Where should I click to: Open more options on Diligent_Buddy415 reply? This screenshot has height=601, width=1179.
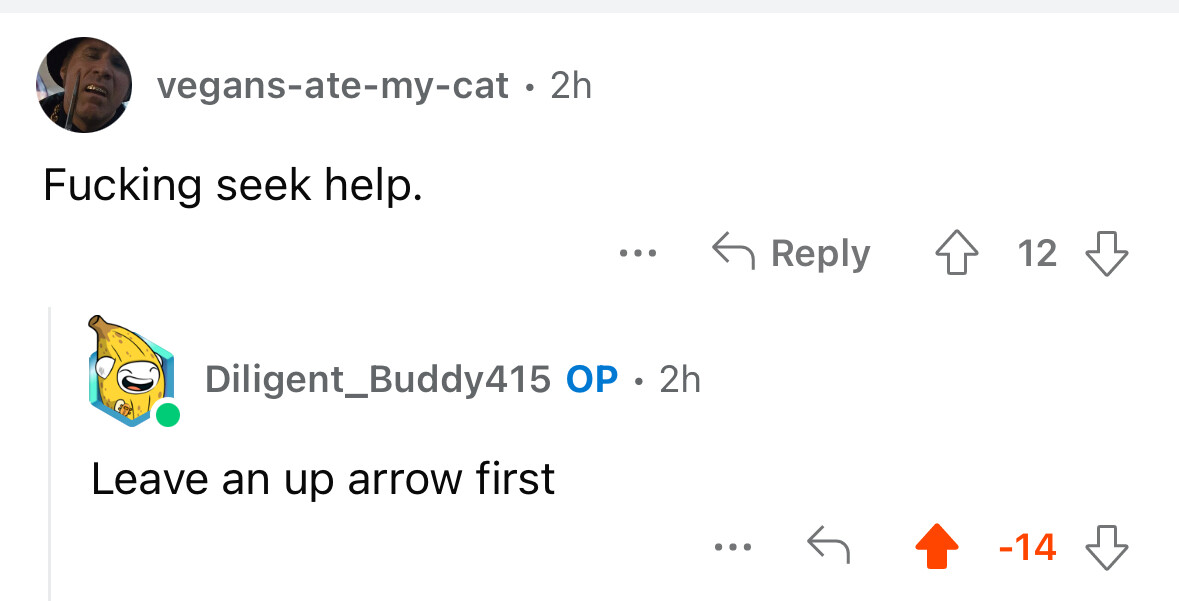(x=733, y=547)
